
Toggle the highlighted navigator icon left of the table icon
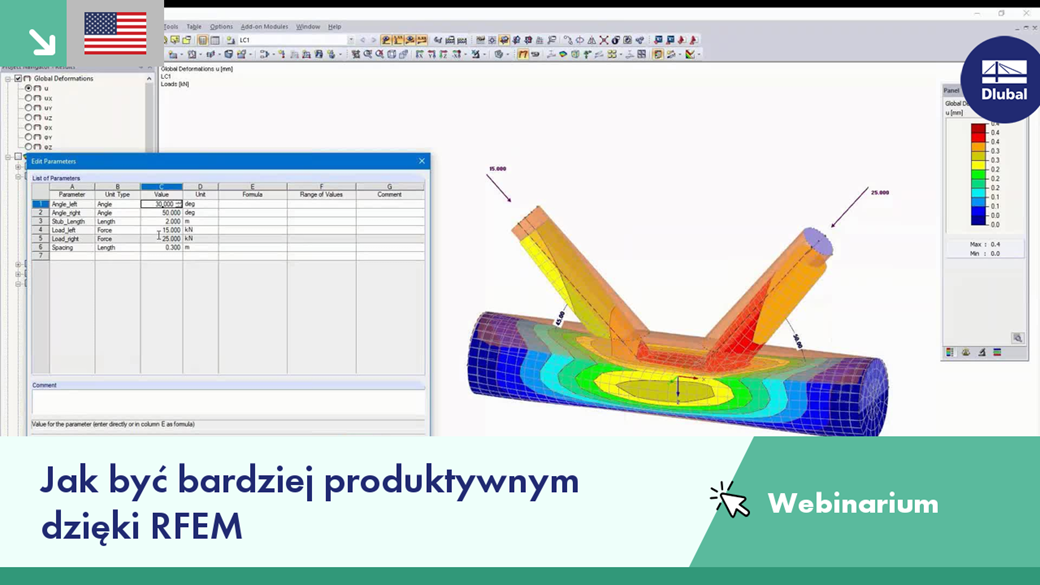(x=202, y=40)
